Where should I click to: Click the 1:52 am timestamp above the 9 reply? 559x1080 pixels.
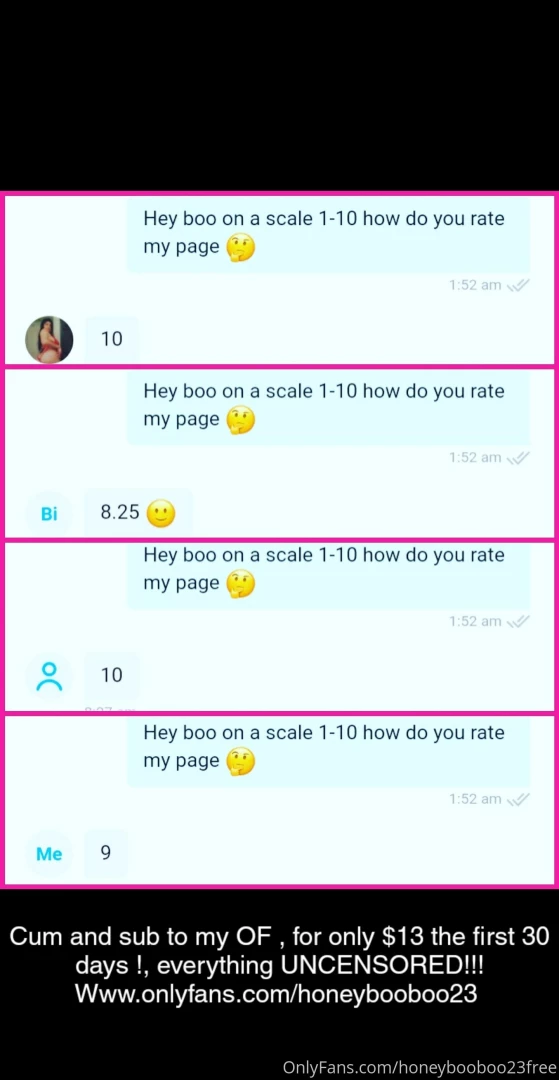[475, 799]
